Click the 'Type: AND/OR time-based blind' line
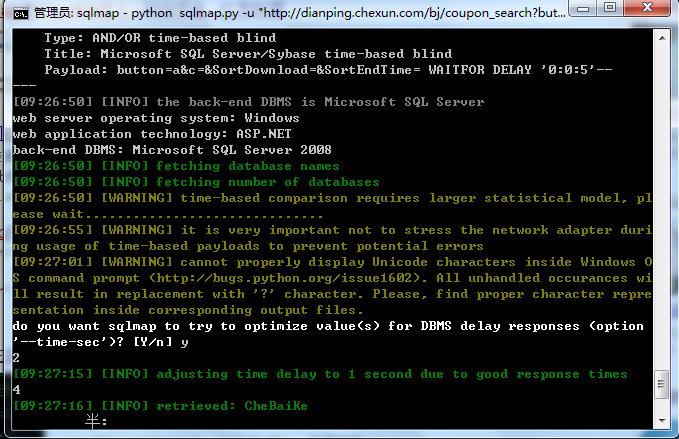The image size is (679, 439). (160, 38)
